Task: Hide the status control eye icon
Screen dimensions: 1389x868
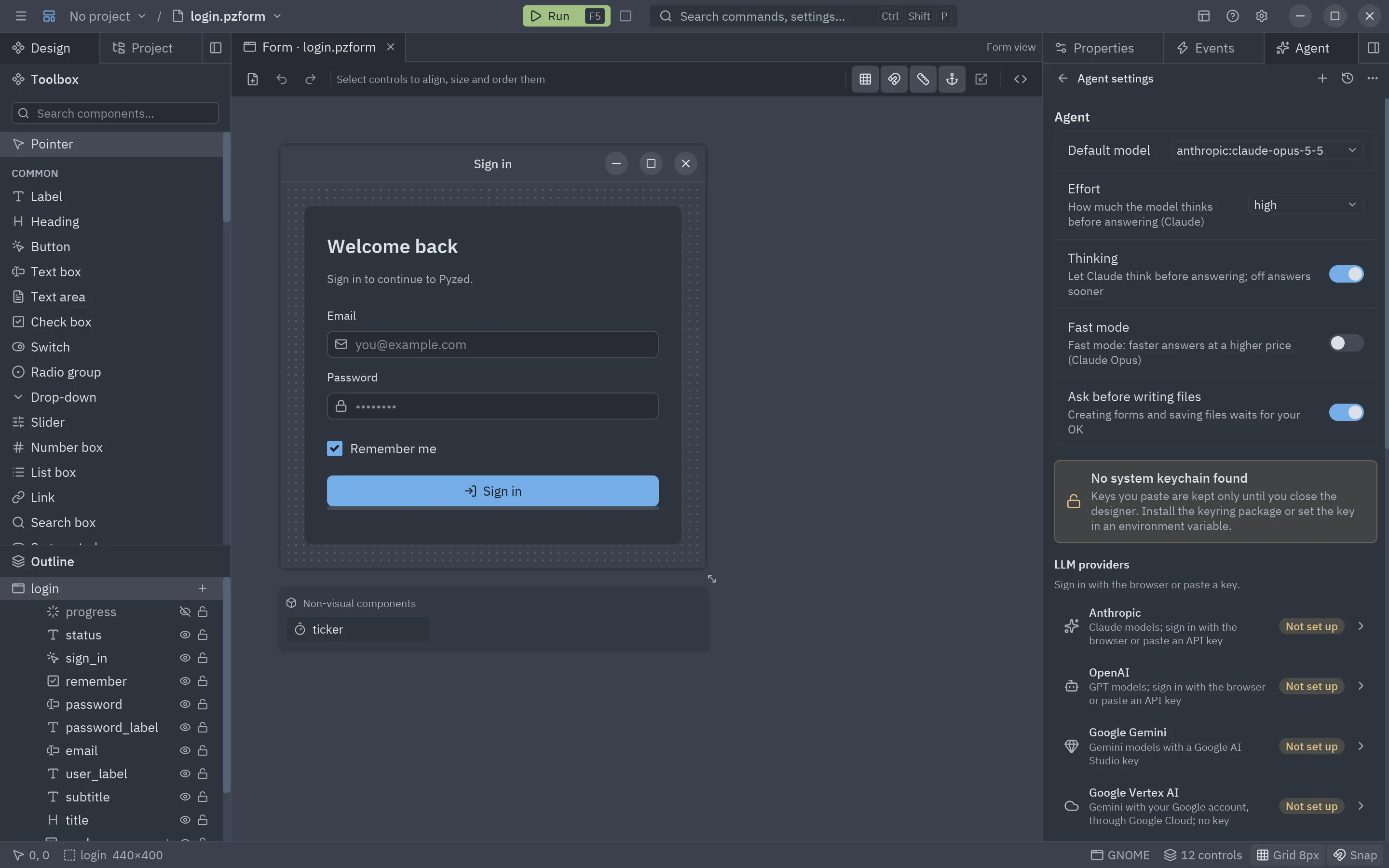Action: [185, 635]
